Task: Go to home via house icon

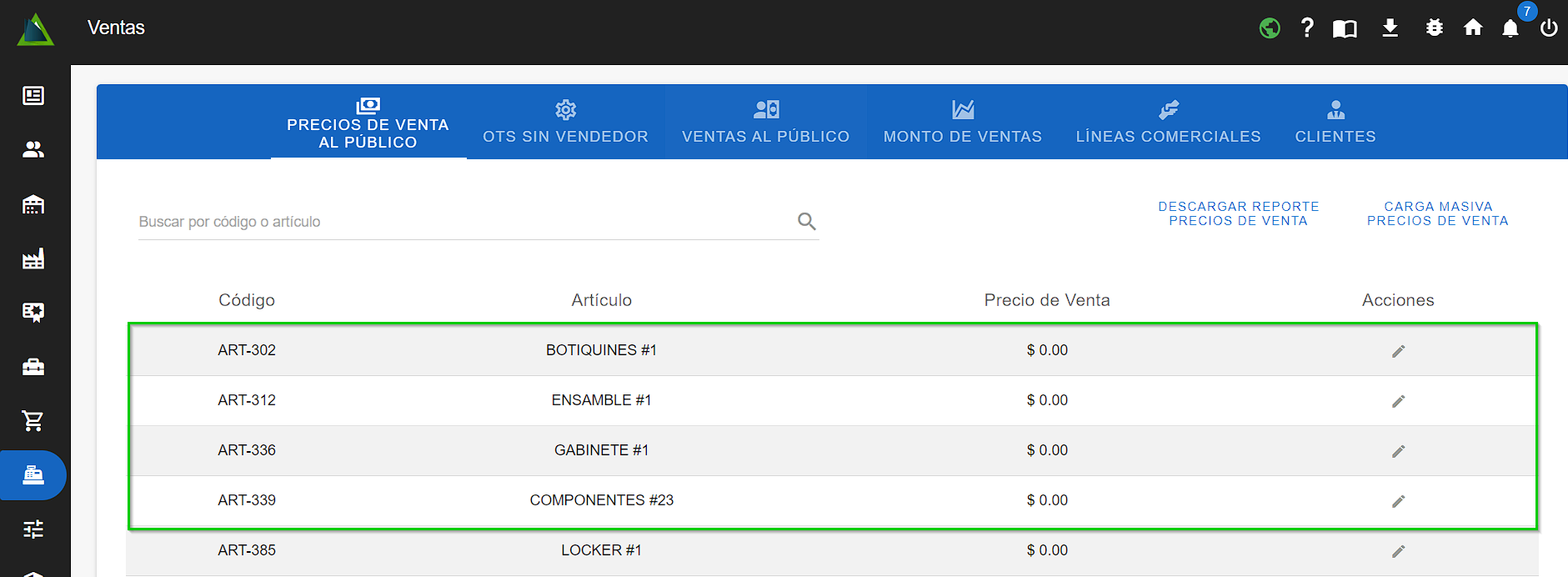Action: pos(1473,28)
